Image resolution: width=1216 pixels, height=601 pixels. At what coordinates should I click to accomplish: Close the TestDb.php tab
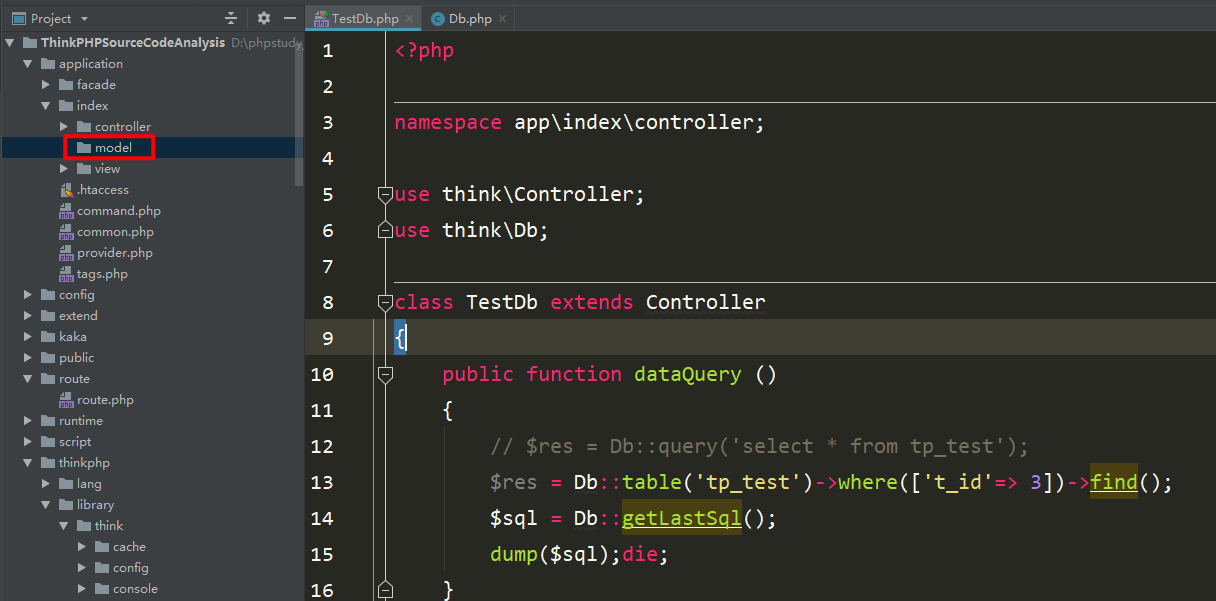click(409, 19)
